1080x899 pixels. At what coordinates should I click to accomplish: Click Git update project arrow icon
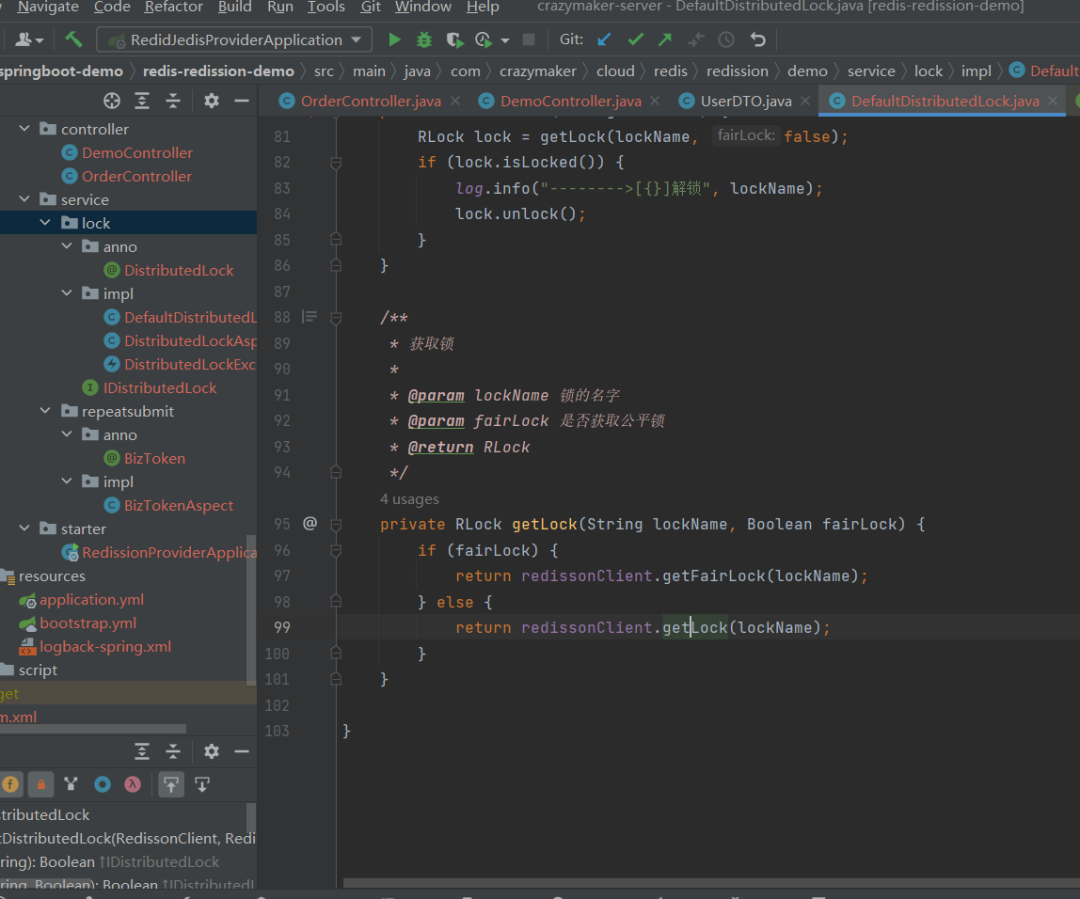point(604,40)
